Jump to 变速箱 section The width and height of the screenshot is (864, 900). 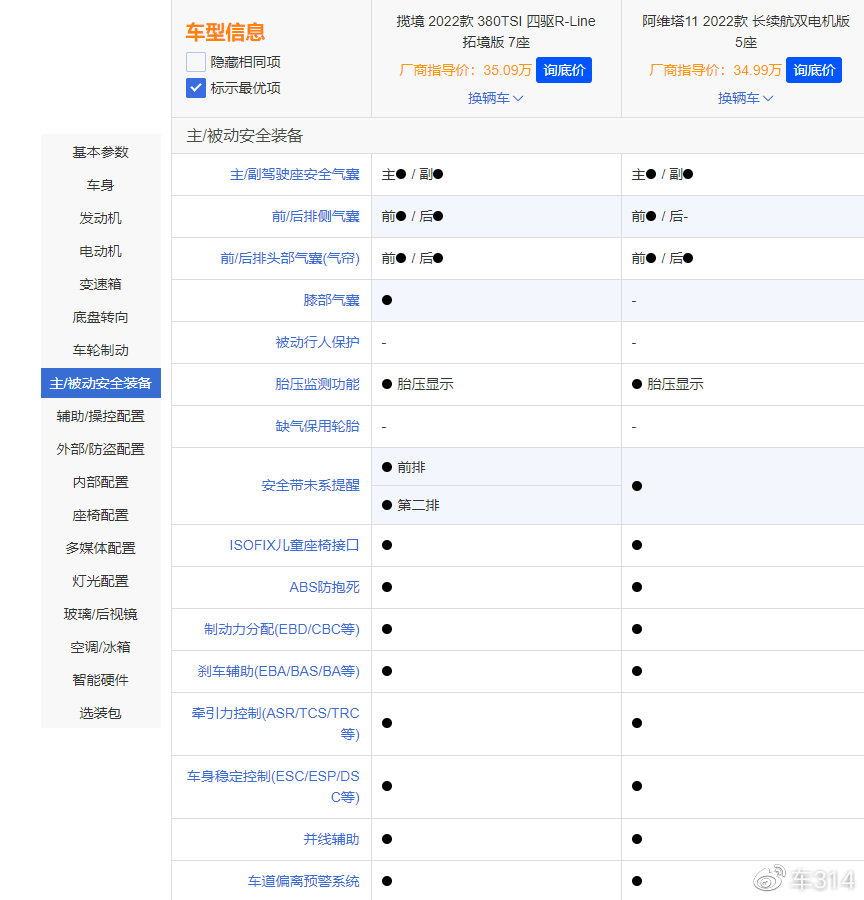tap(100, 284)
